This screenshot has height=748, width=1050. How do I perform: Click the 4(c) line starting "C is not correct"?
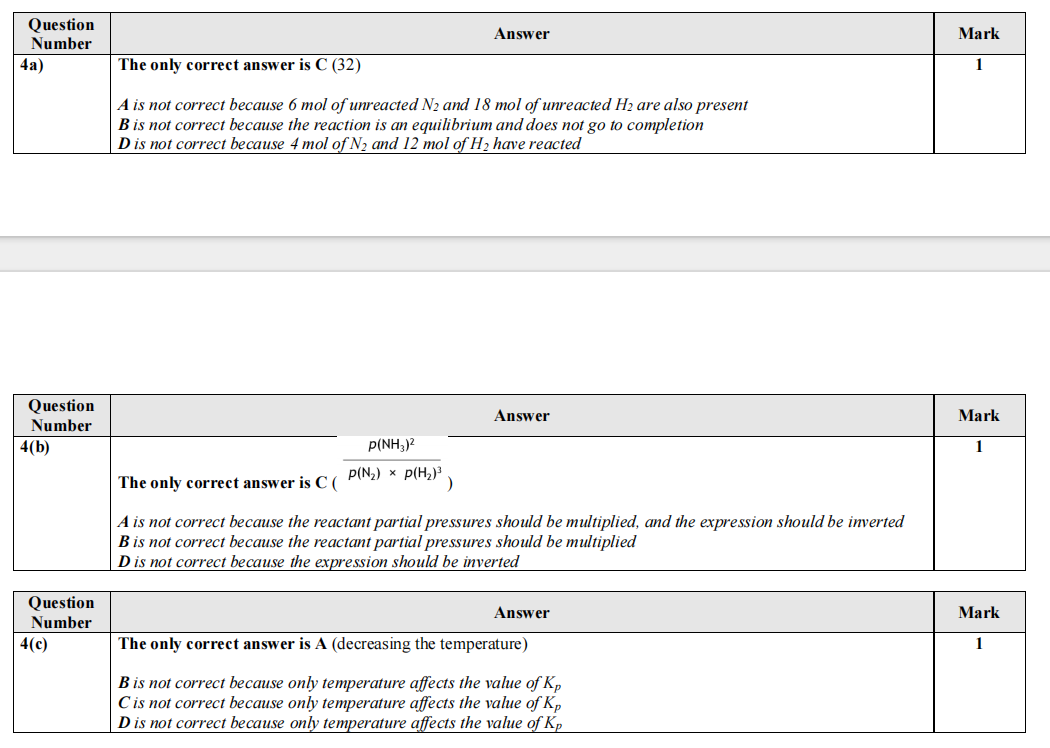click(x=346, y=703)
